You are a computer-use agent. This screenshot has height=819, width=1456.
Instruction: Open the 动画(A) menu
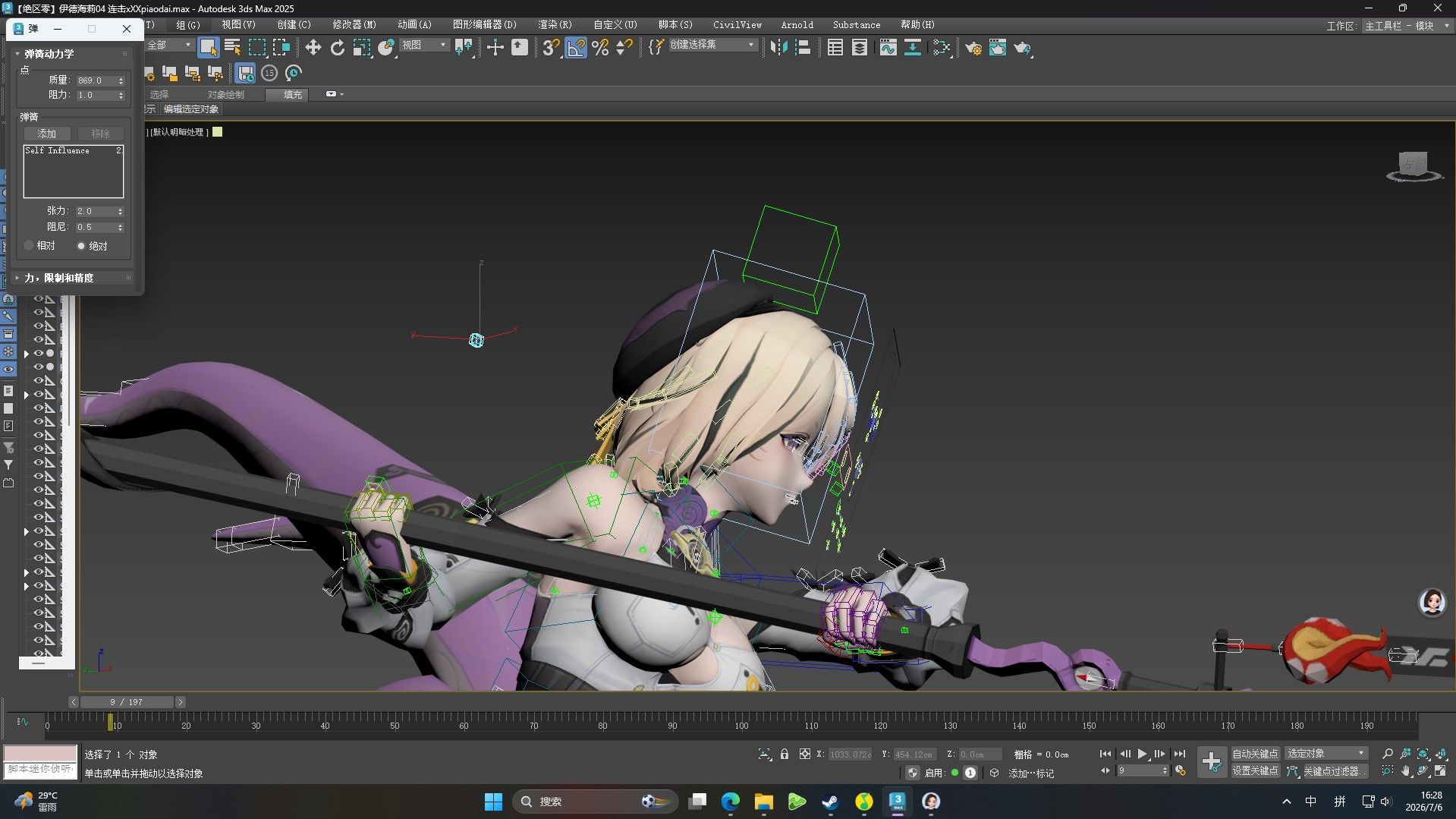click(414, 24)
